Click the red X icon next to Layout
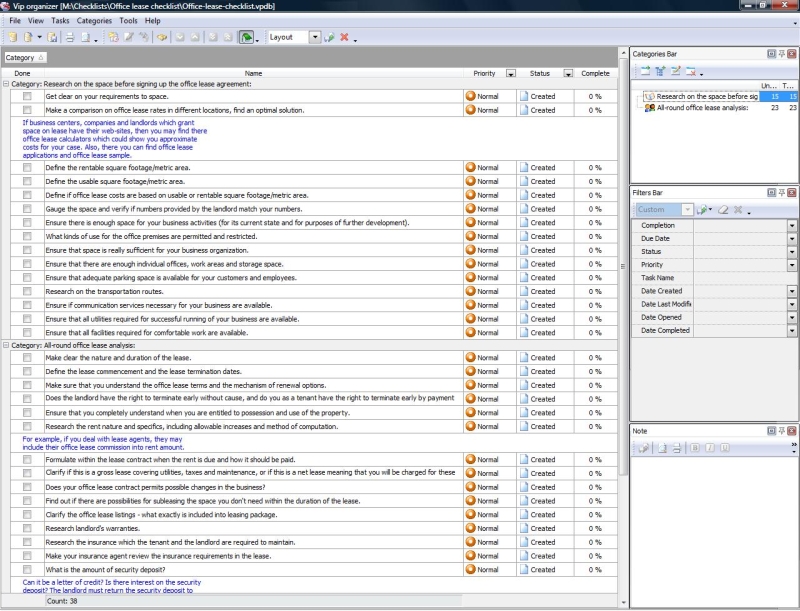The width and height of the screenshot is (800, 611). click(344, 37)
